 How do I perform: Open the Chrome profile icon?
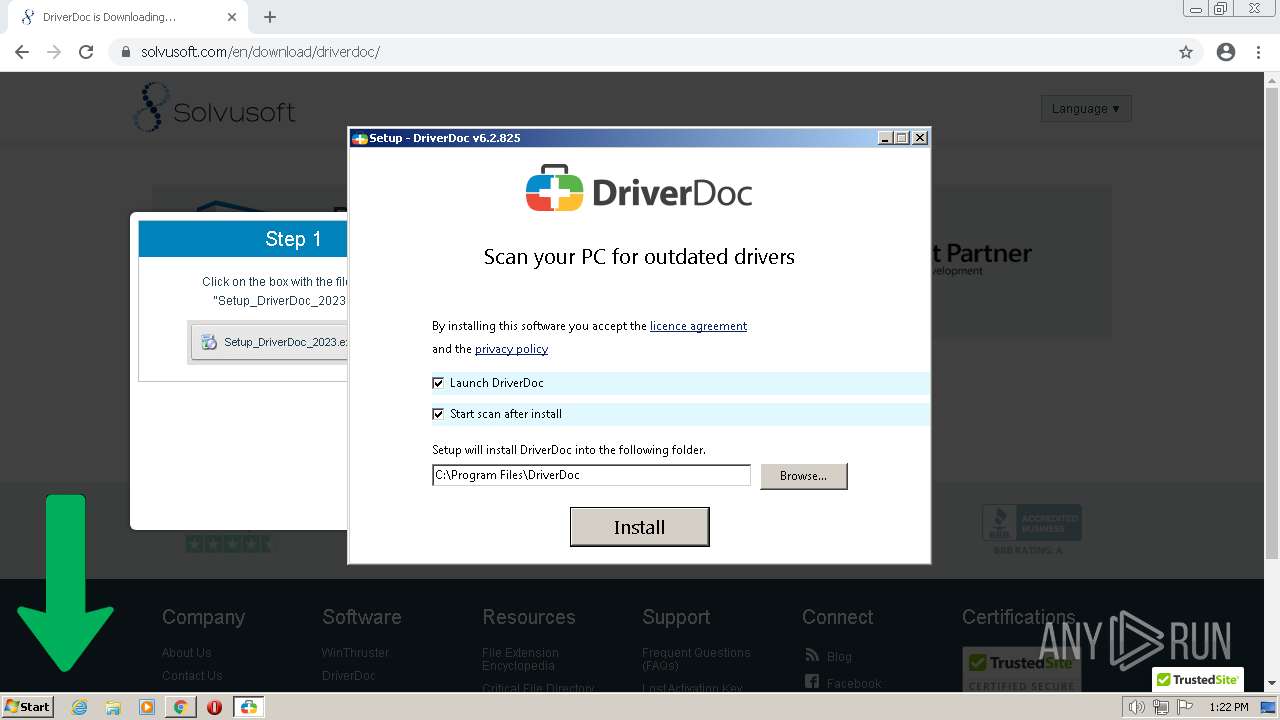click(x=1226, y=52)
